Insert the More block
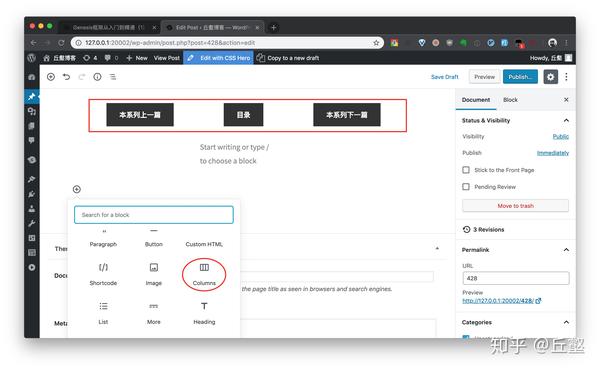Image resolution: width=600 pixels, height=370 pixels. pos(153,313)
